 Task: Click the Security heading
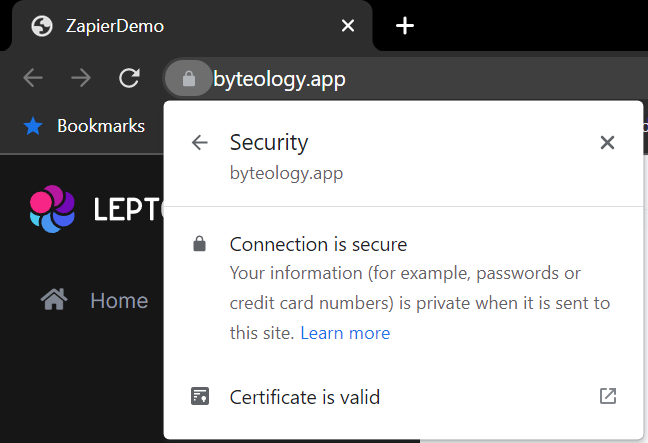pos(269,143)
